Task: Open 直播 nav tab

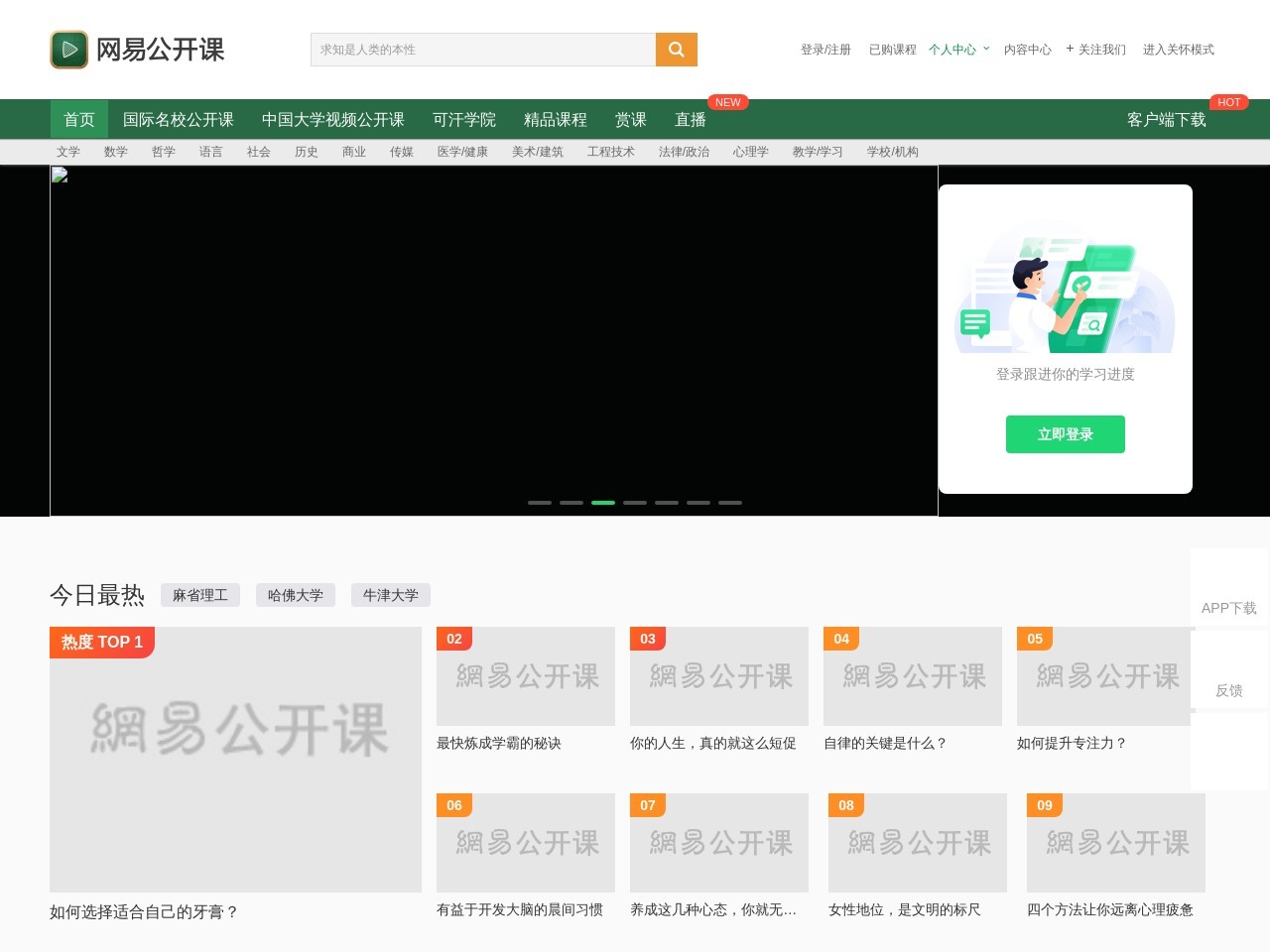Action: coord(691,119)
